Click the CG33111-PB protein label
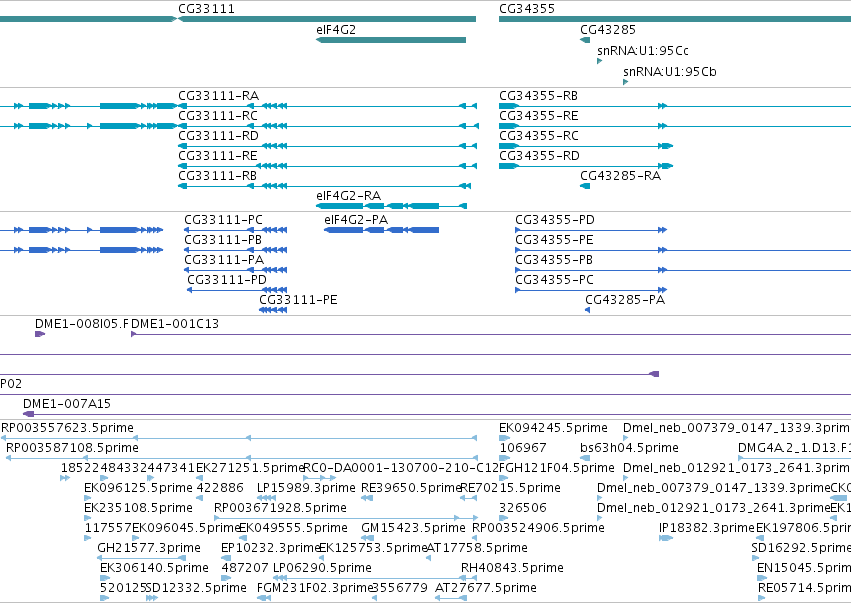 (x=223, y=240)
